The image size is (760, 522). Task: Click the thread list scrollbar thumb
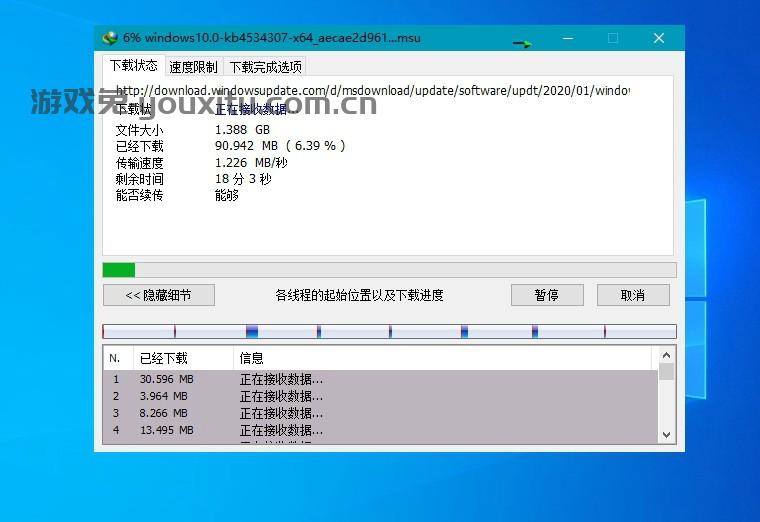point(666,371)
